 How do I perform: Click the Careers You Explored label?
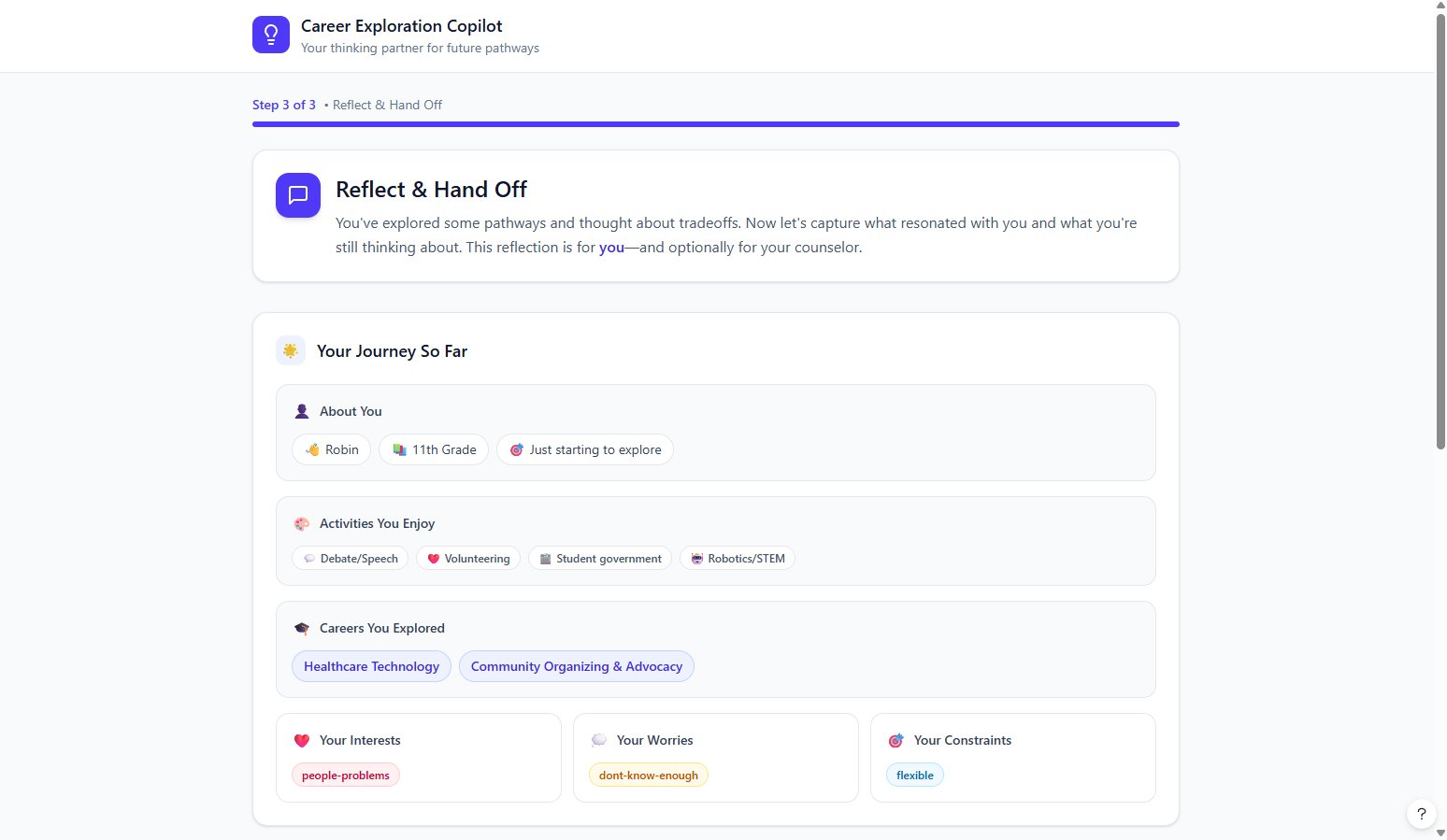[382, 628]
